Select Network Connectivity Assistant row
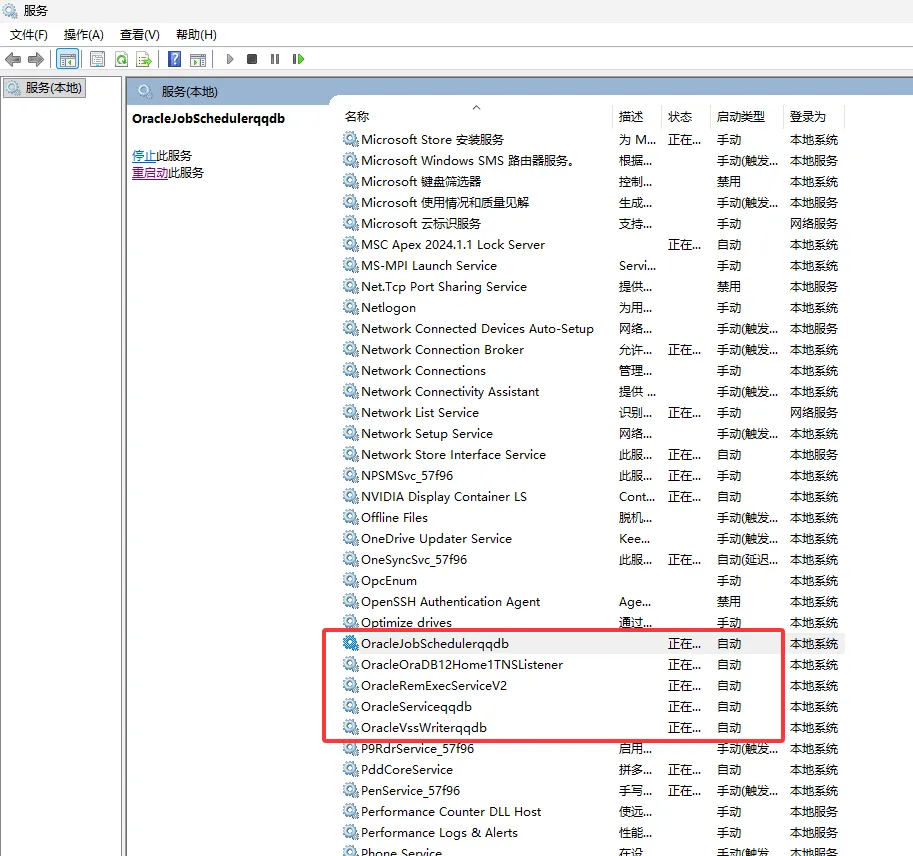 click(x=591, y=391)
